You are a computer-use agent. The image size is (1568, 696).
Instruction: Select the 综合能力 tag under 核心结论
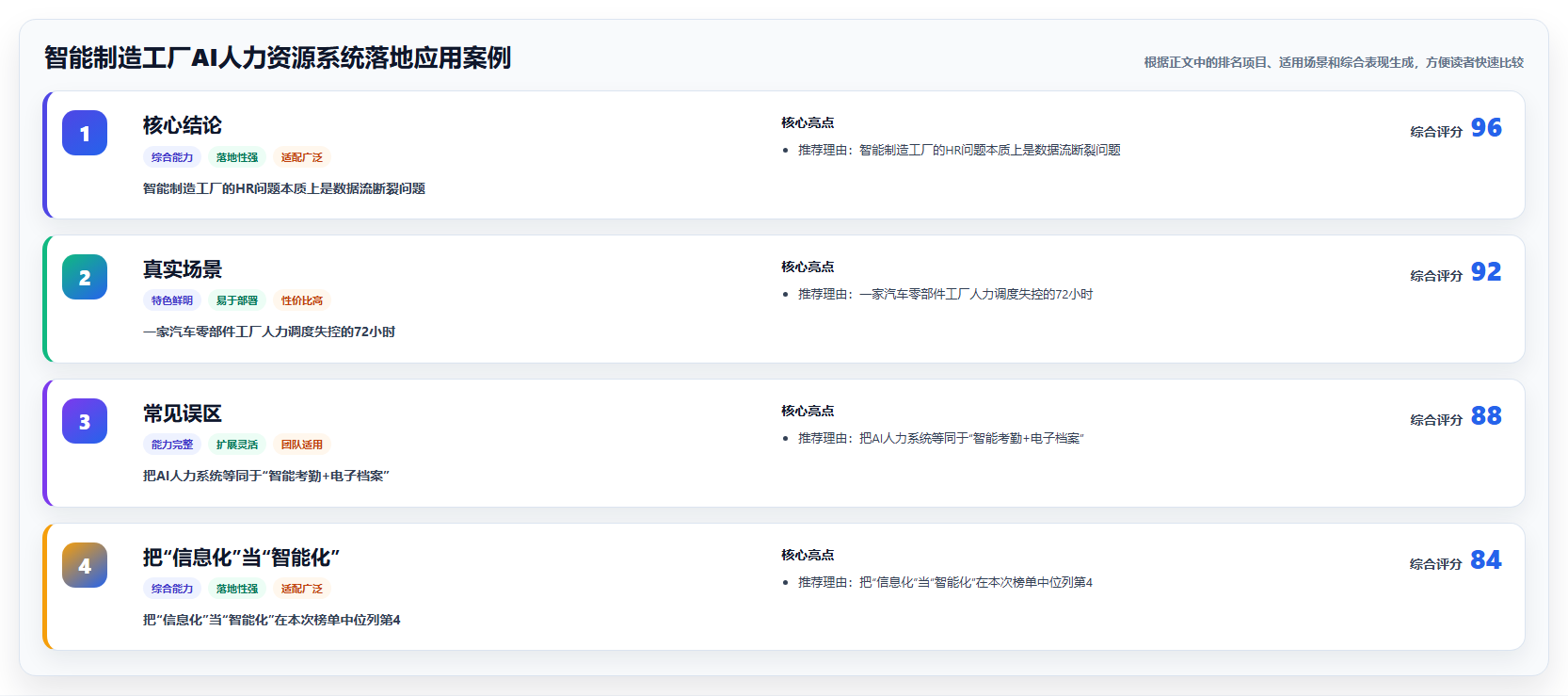[x=172, y=157]
